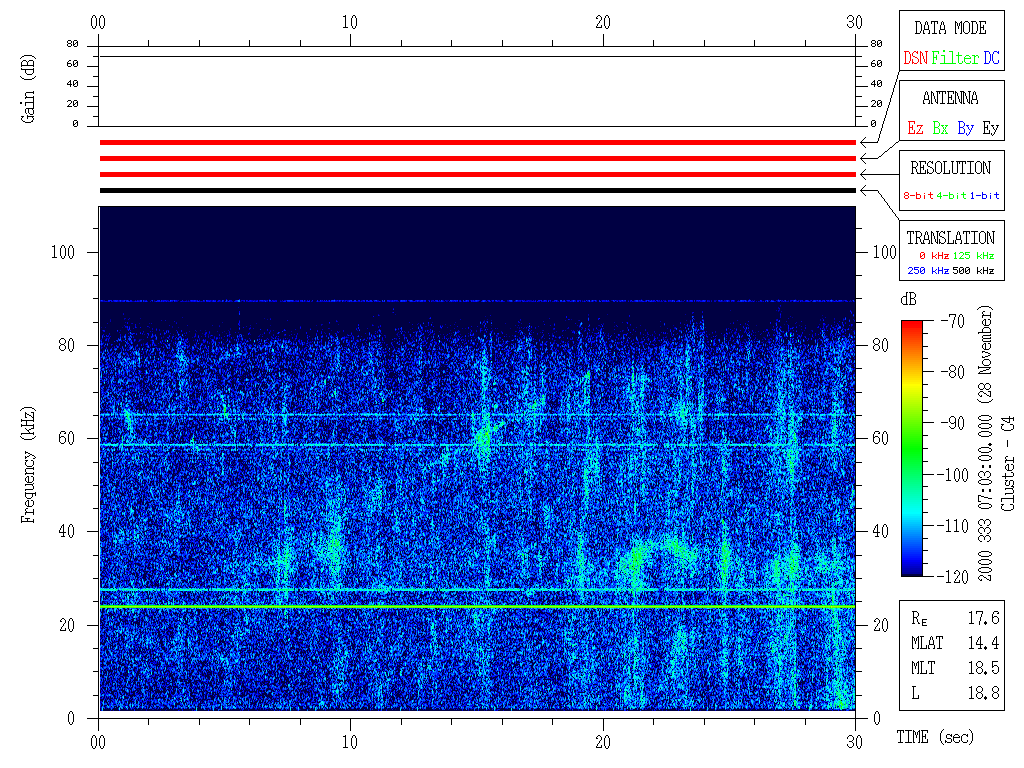
Task: Click the black Ey antenna label
Action: click(x=990, y=128)
